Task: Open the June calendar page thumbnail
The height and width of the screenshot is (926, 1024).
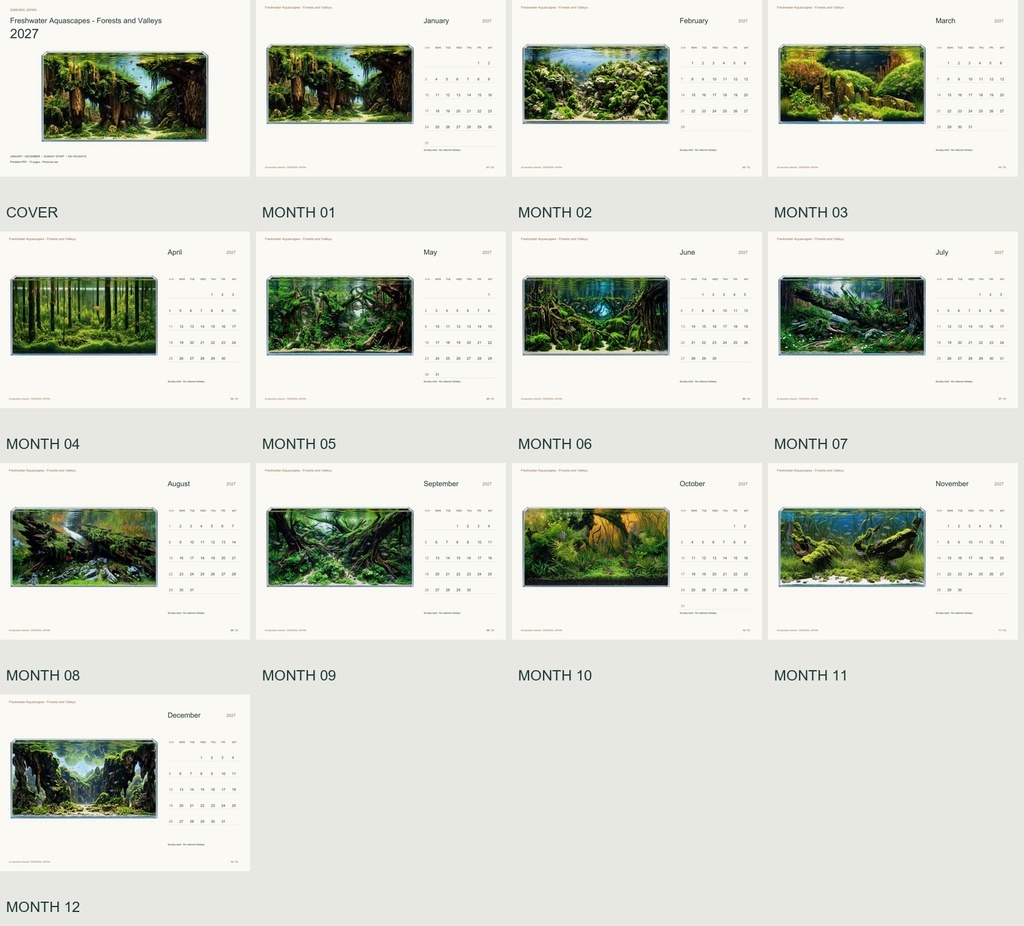Action: pyautogui.click(x=637, y=320)
